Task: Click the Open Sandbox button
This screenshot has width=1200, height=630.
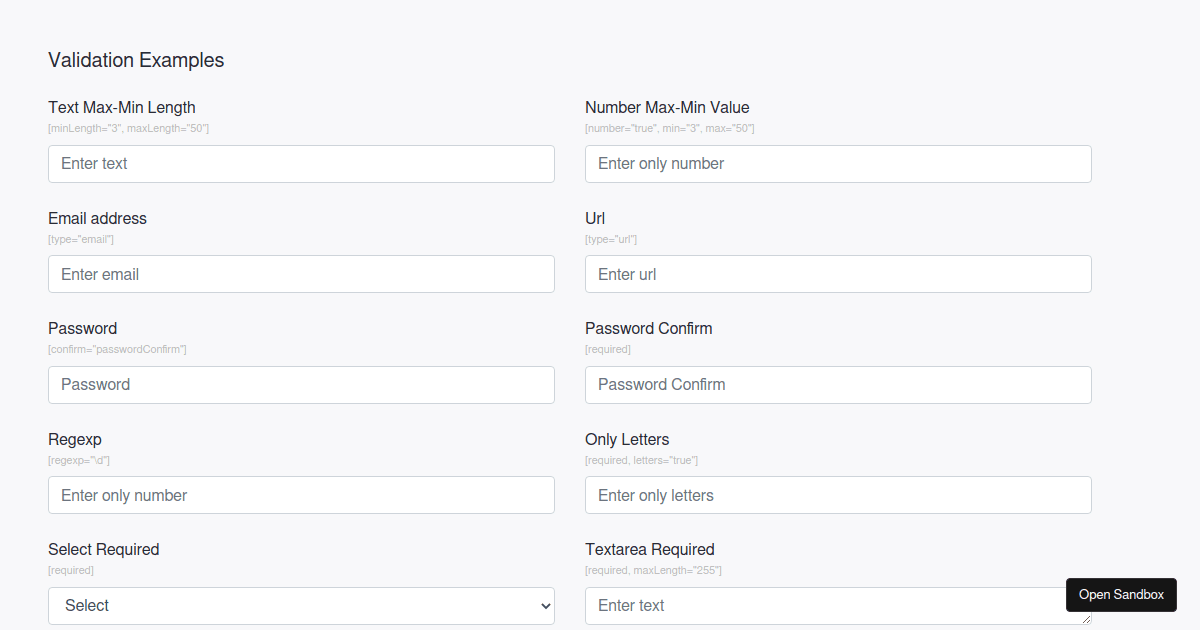Action: [x=1121, y=594]
